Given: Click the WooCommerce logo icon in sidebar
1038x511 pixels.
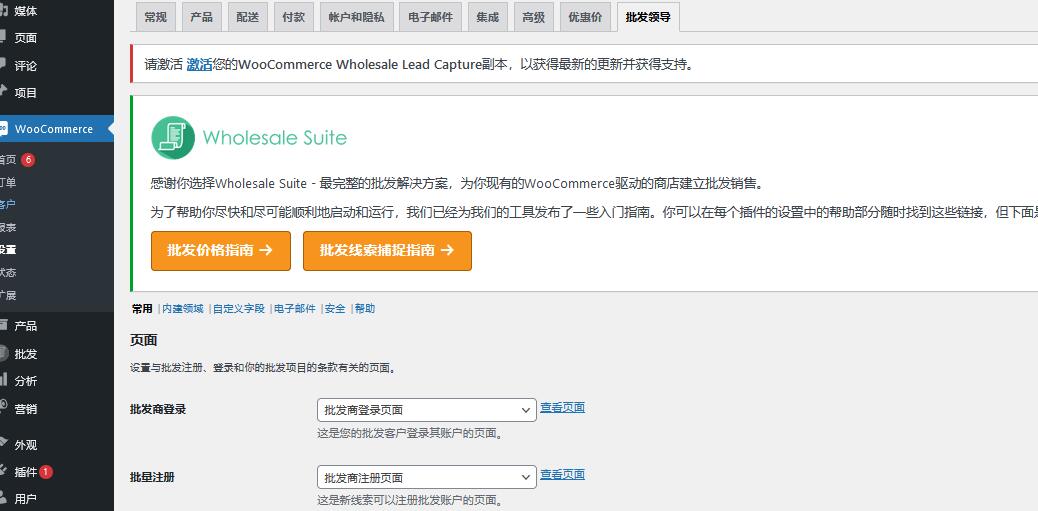Looking at the screenshot, I should [3, 128].
